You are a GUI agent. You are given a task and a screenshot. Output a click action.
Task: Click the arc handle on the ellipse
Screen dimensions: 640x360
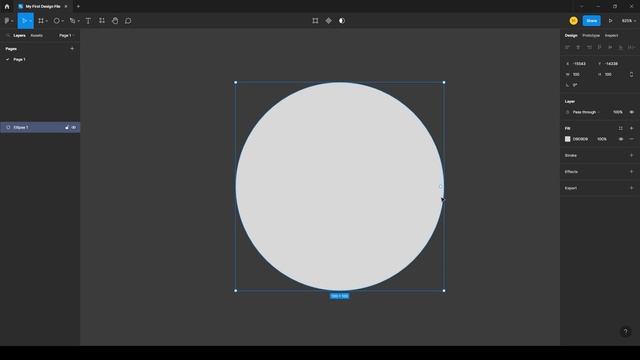pyautogui.click(x=440, y=187)
